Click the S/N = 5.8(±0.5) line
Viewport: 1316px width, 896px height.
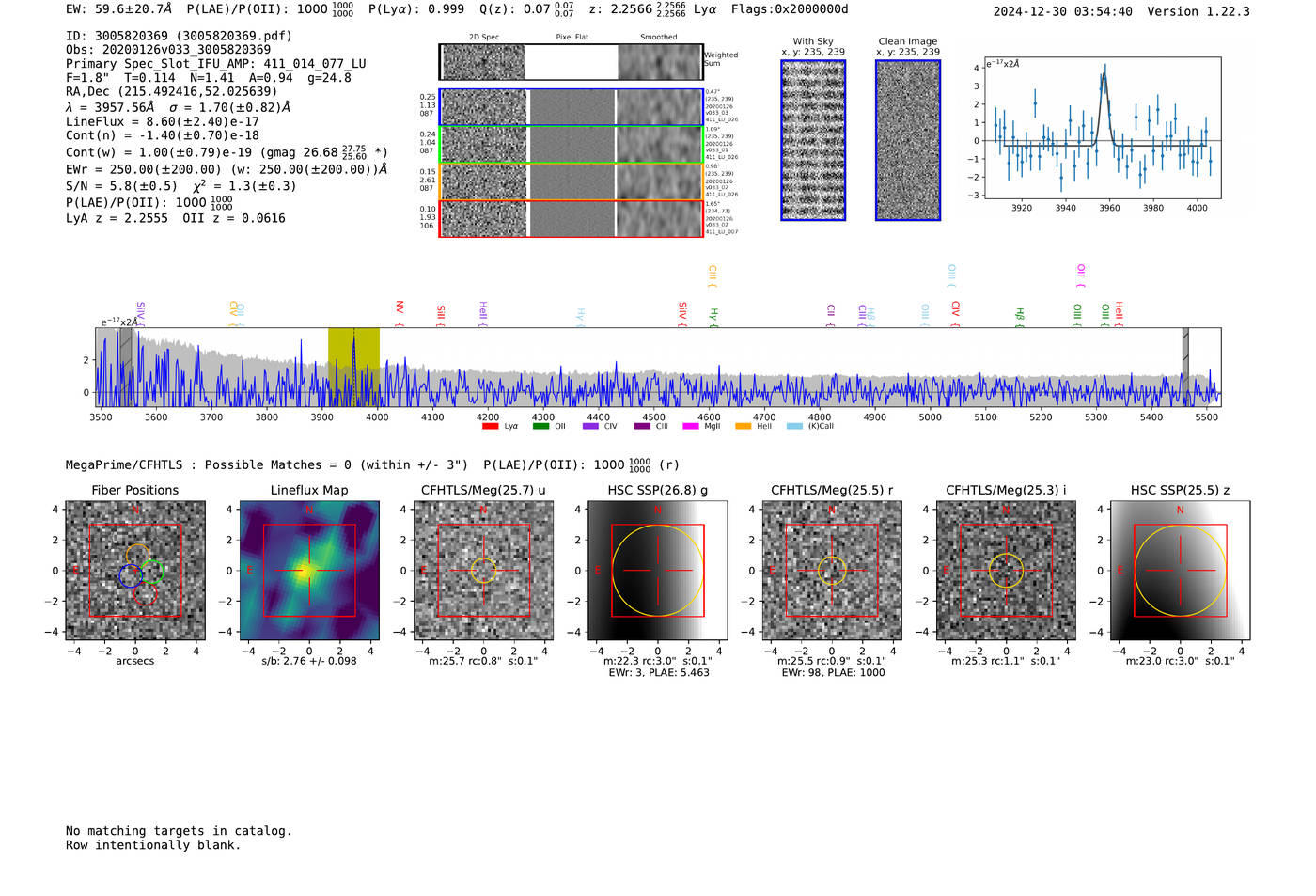click(x=180, y=185)
